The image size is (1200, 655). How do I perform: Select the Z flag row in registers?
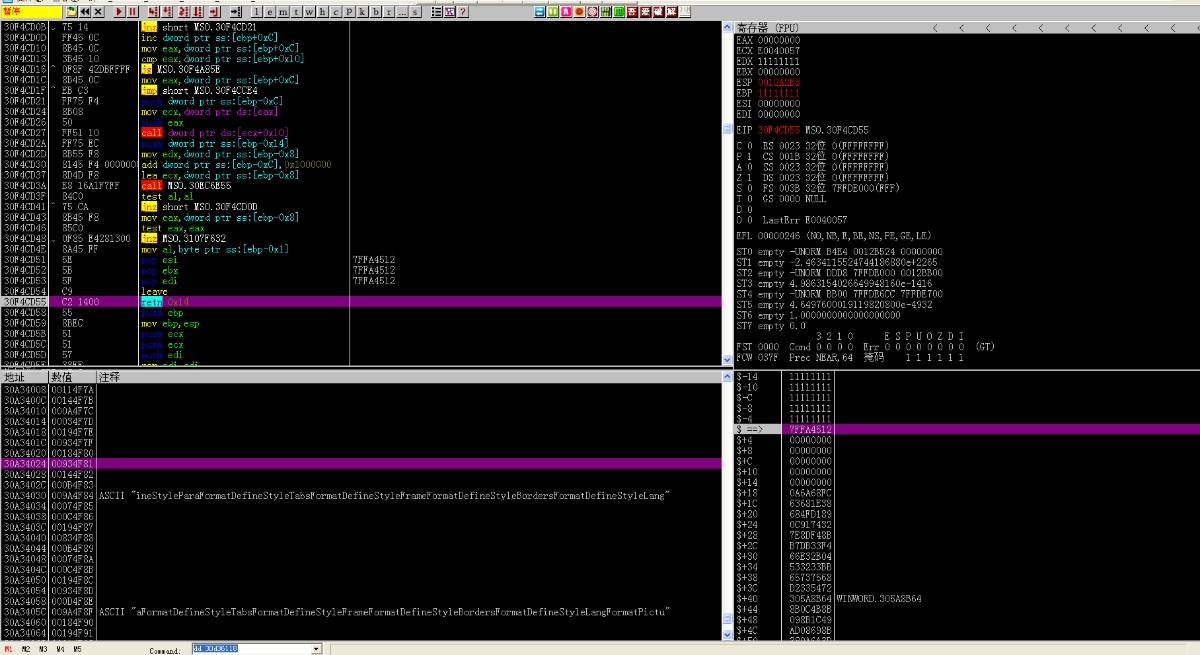pyautogui.click(x=812, y=176)
